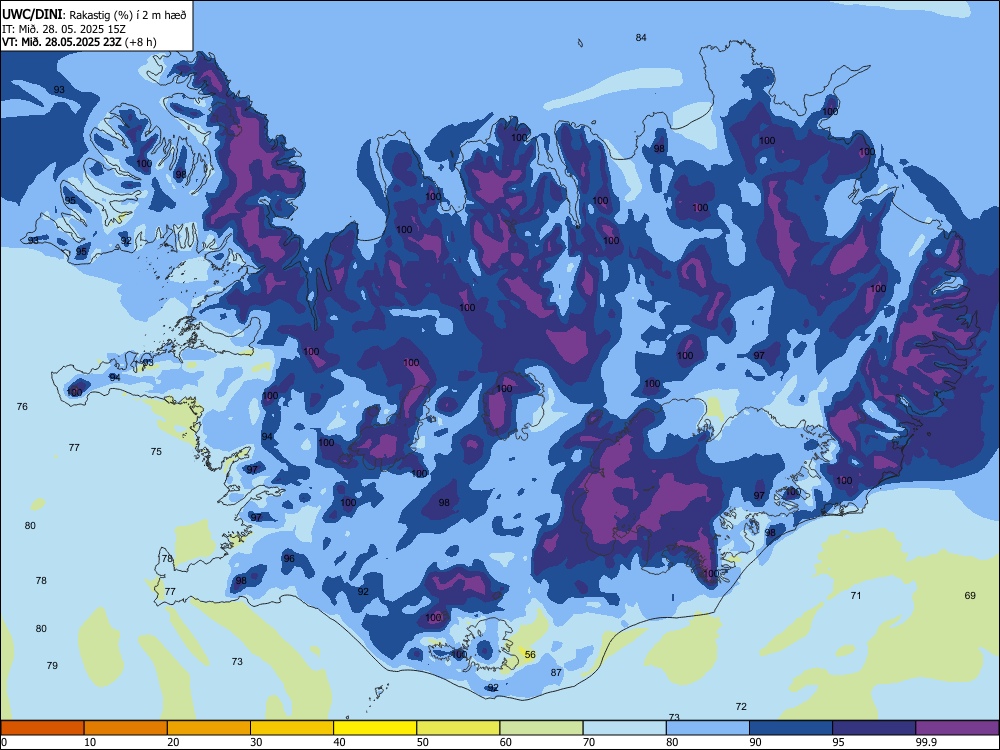Screen dimensions: 1000x750
Task: Click the humidity value 79 in the southwest sea
Action: [52, 665]
